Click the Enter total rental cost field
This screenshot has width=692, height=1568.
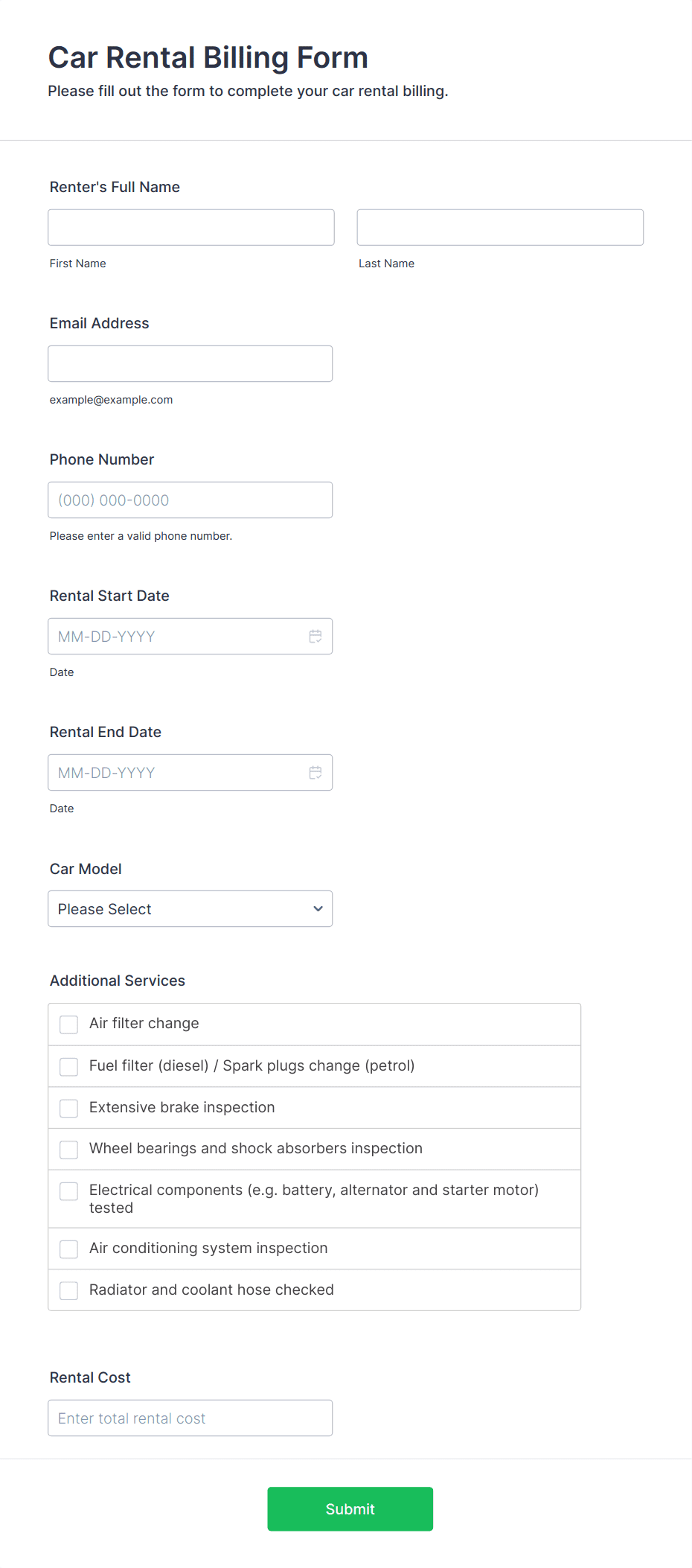[x=190, y=1418]
